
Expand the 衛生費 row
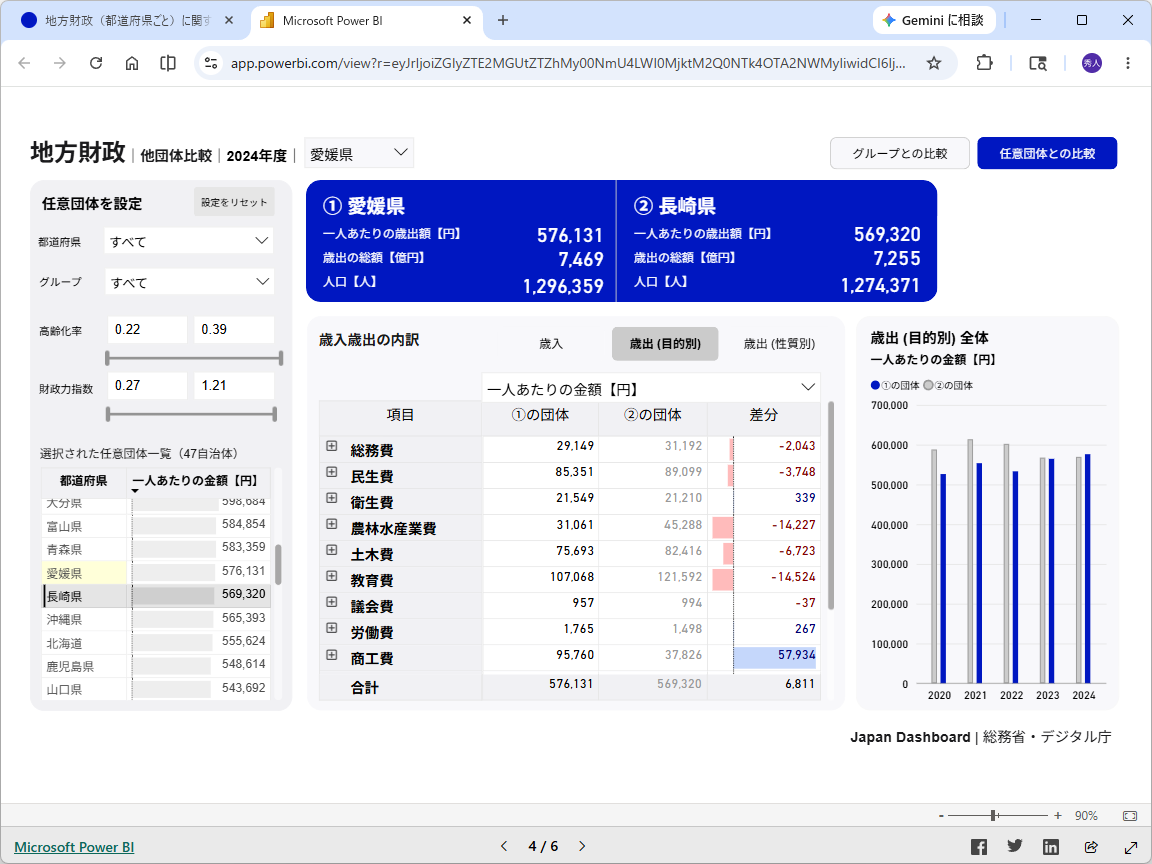(x=331, y=498)
